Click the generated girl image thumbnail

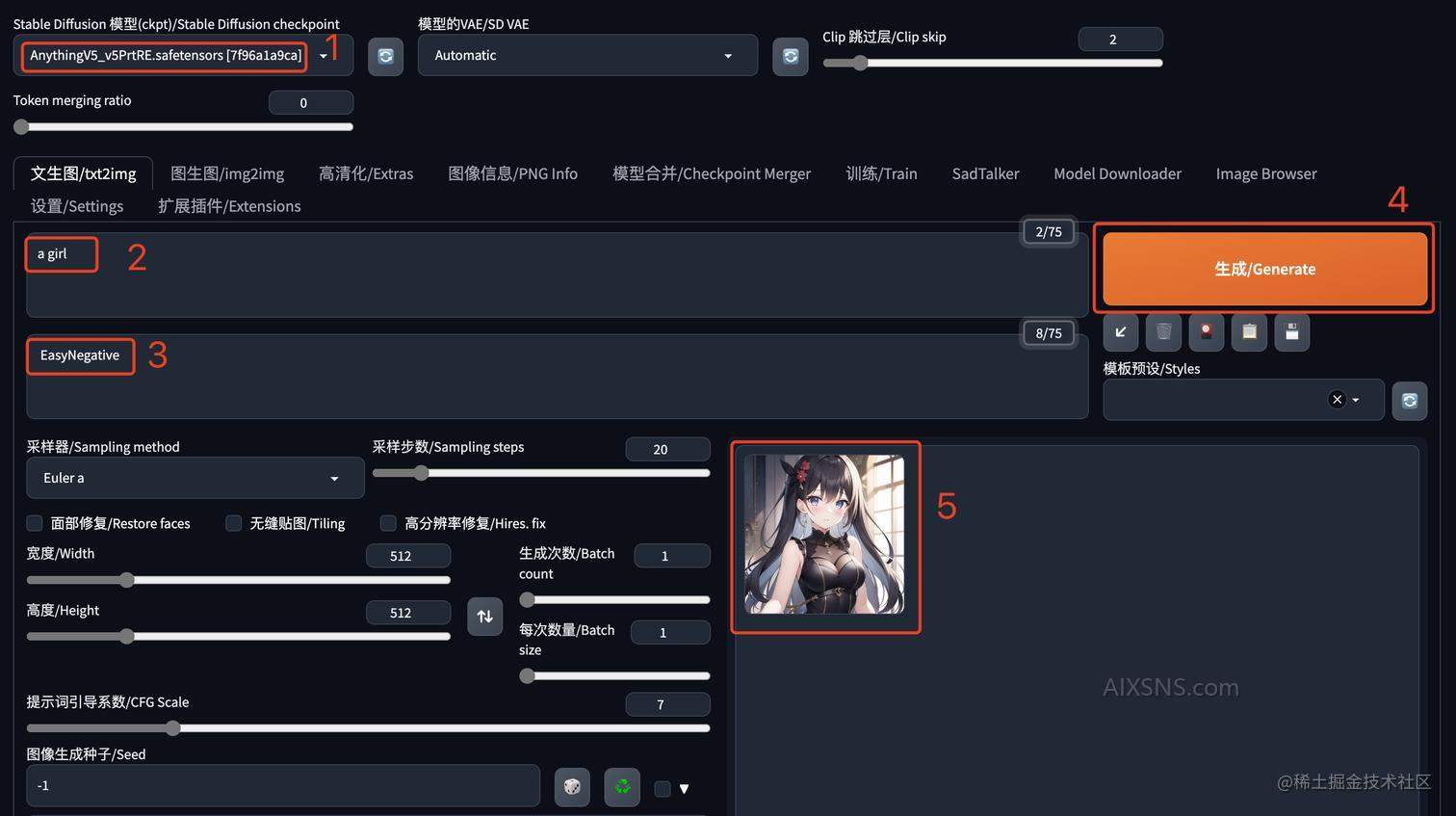(825, 536)
